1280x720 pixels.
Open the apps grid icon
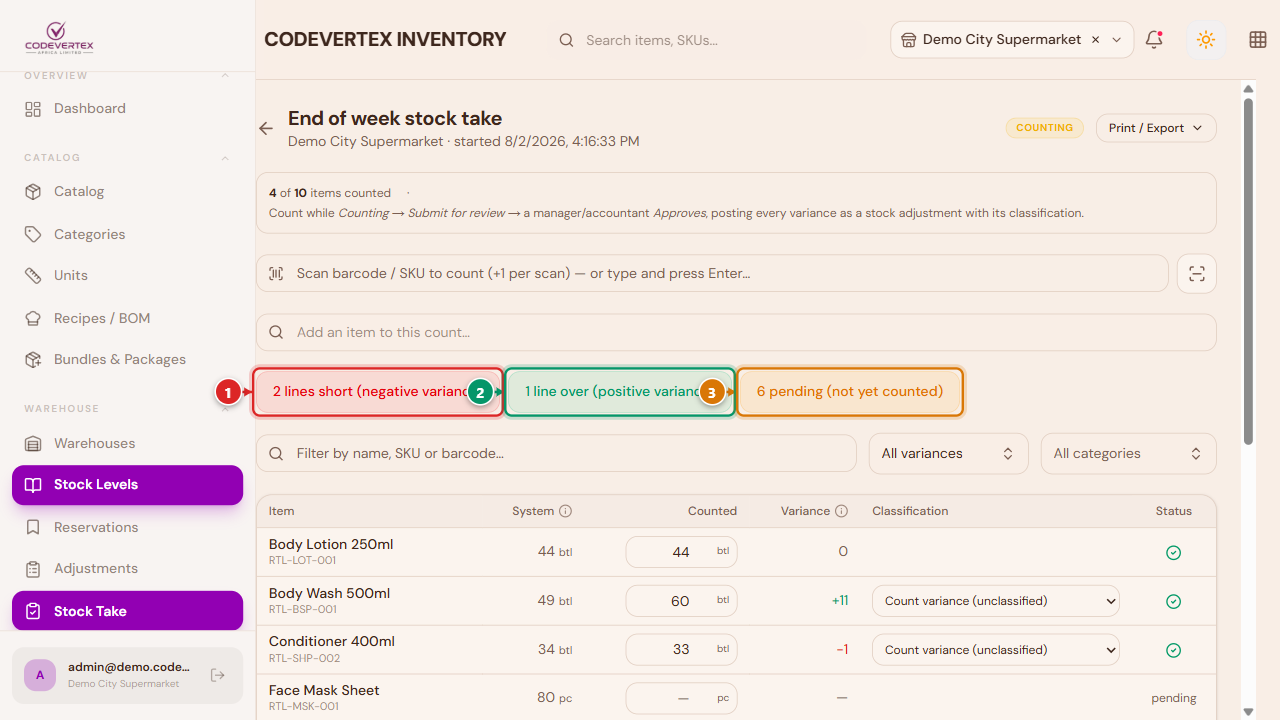coord(1258,40)
